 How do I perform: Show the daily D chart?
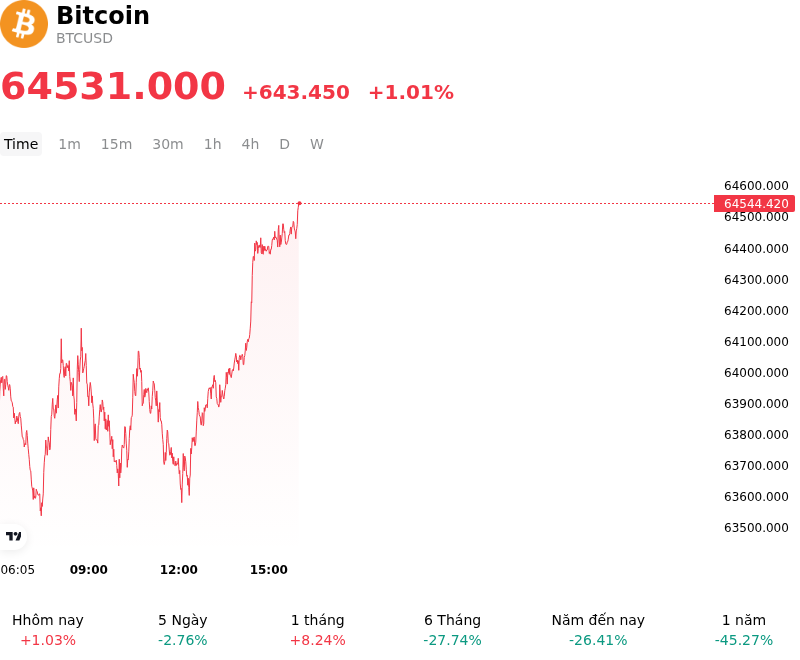[285, 144]
